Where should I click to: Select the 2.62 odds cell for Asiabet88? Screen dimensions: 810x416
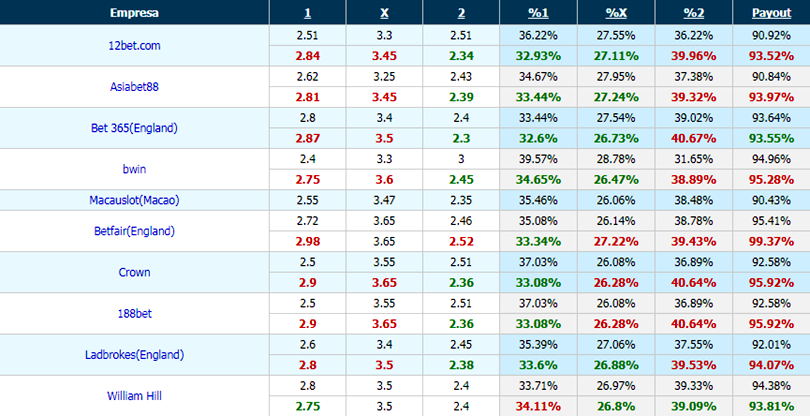coord(308,76)
